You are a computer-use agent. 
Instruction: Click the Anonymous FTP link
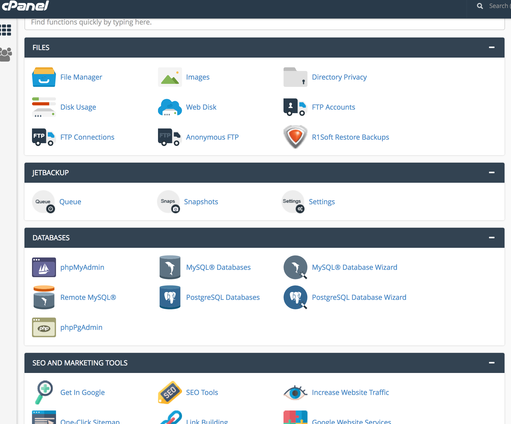[212, 137]
